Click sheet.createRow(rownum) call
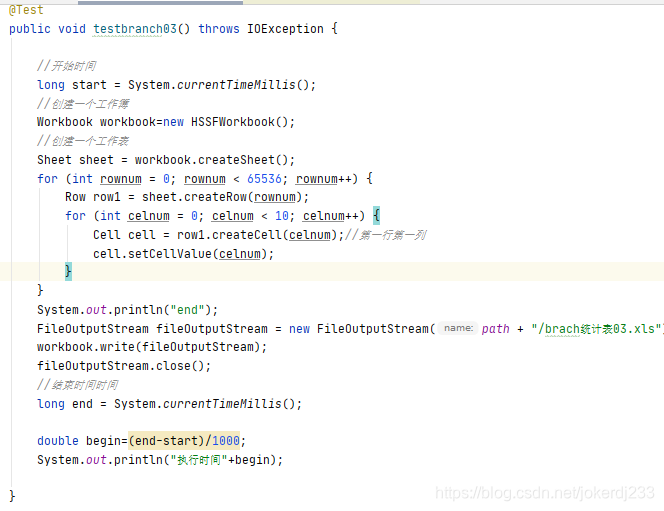 (x=222, y=197)
